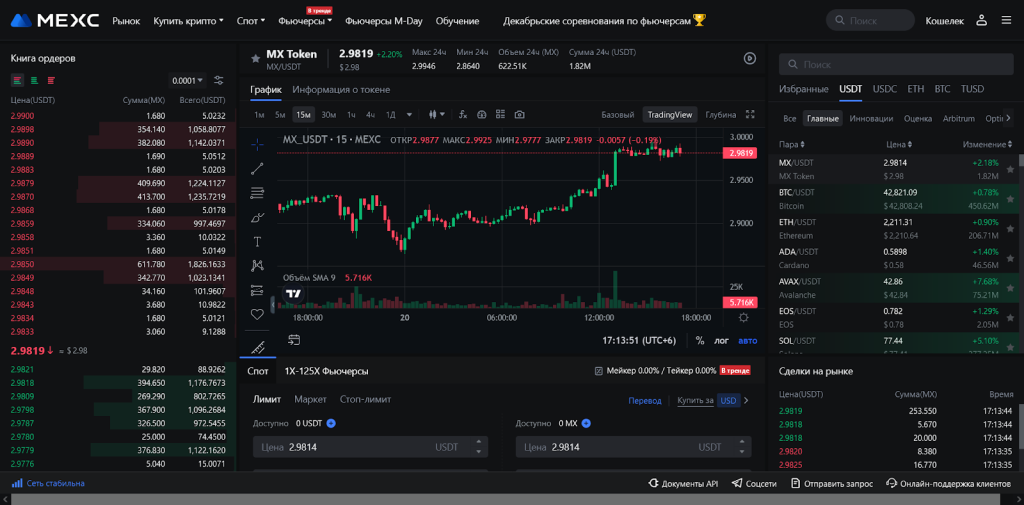Open candlestick chart type dropdown
The image size is (1024, 505).
tap(437, 114)
